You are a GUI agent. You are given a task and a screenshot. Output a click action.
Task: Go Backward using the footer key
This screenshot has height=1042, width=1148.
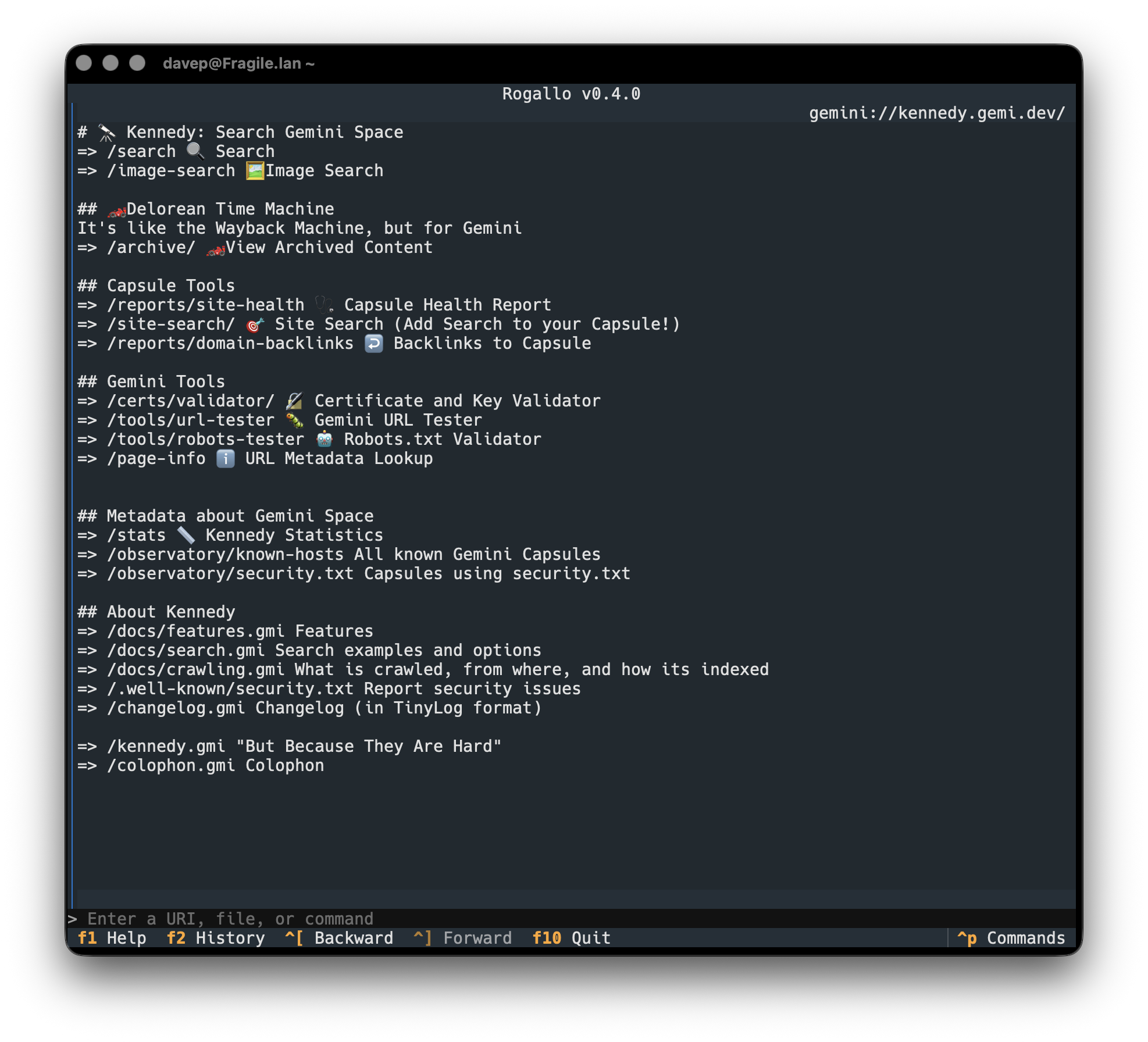(339, 938)
